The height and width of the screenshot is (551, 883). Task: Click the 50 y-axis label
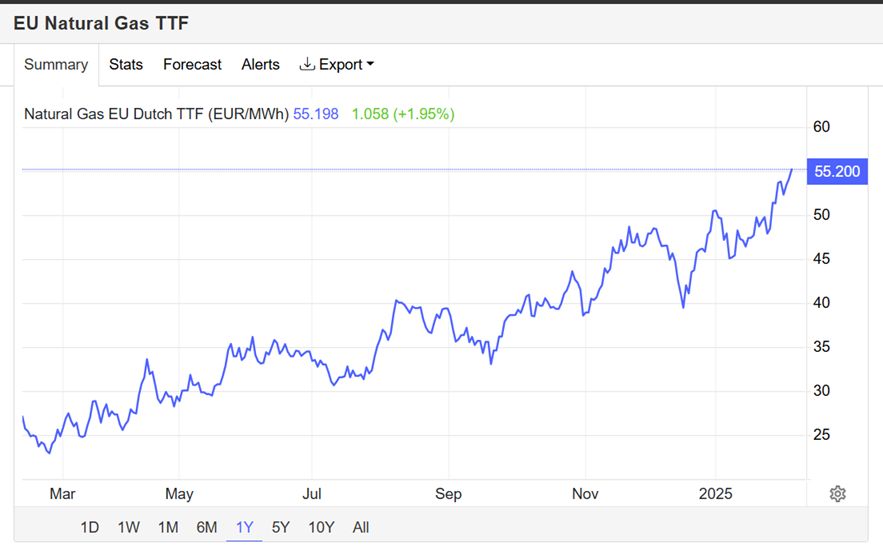821,215
